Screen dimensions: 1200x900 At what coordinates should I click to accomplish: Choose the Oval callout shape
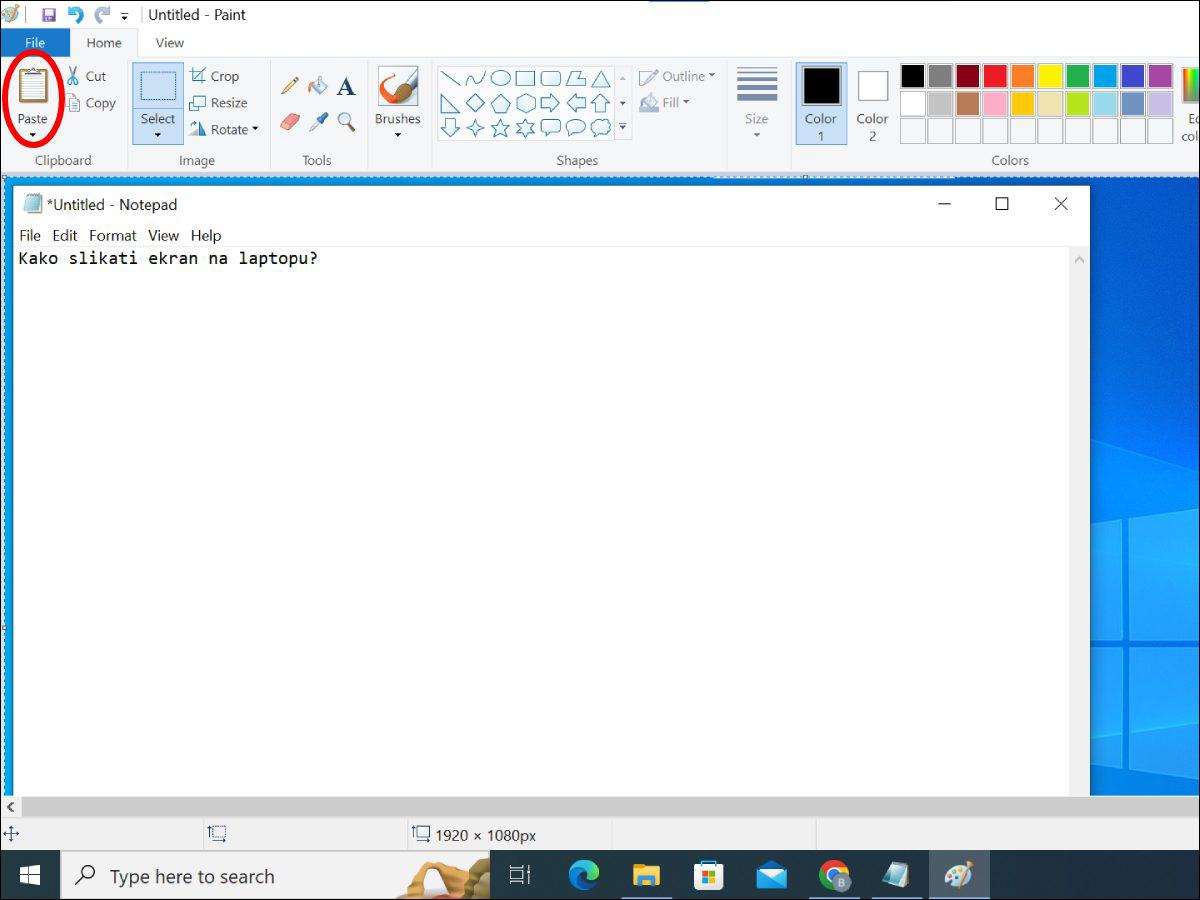pos(575,128)
